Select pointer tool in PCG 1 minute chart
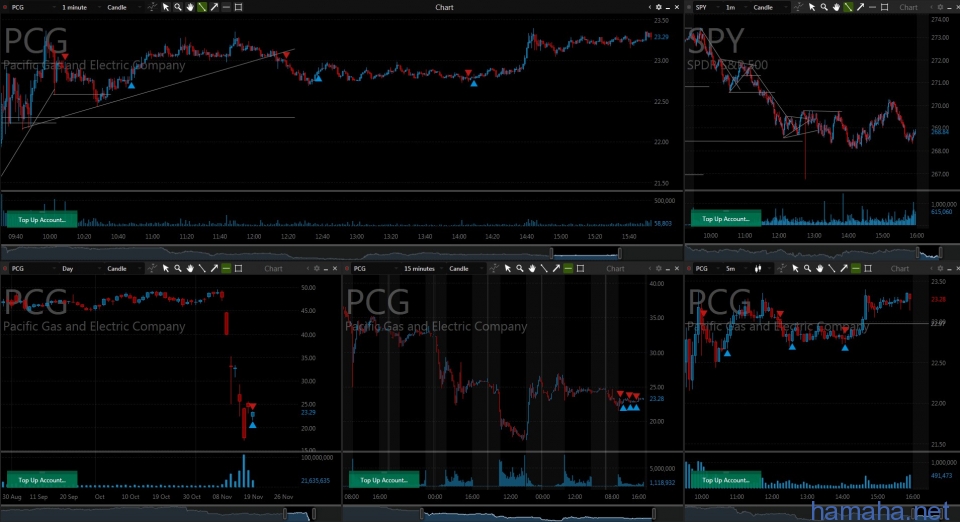The height and width of the screenshot is (522, 960). 165,7
